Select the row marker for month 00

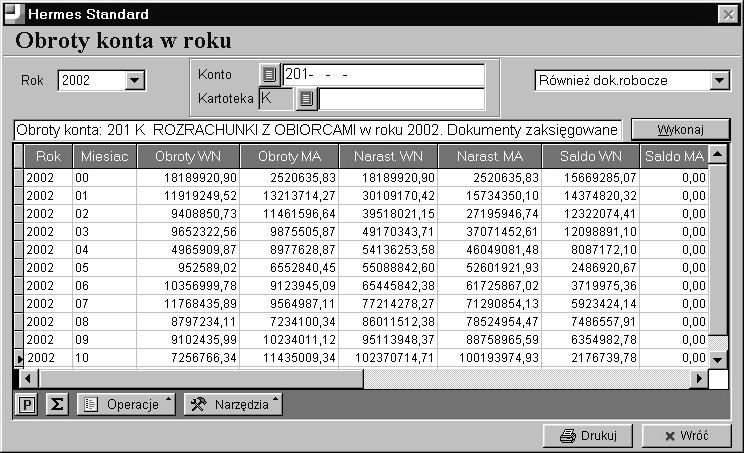19,178
